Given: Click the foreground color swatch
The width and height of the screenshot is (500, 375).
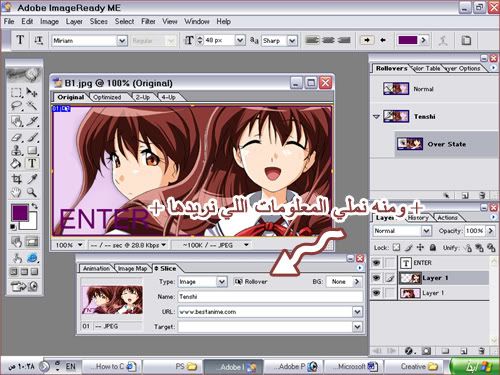Looking at the screenshot, I should tap(20, 213).
